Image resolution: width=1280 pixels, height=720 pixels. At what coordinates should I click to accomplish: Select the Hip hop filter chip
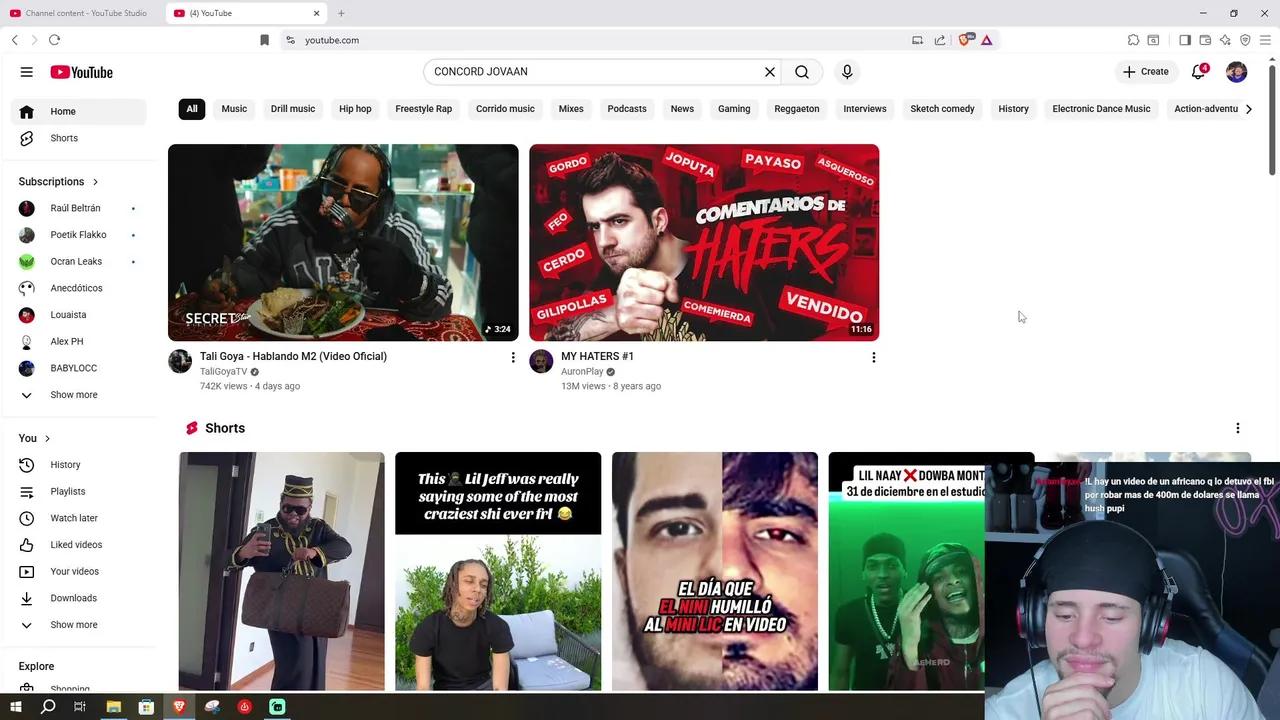point(355,109)
